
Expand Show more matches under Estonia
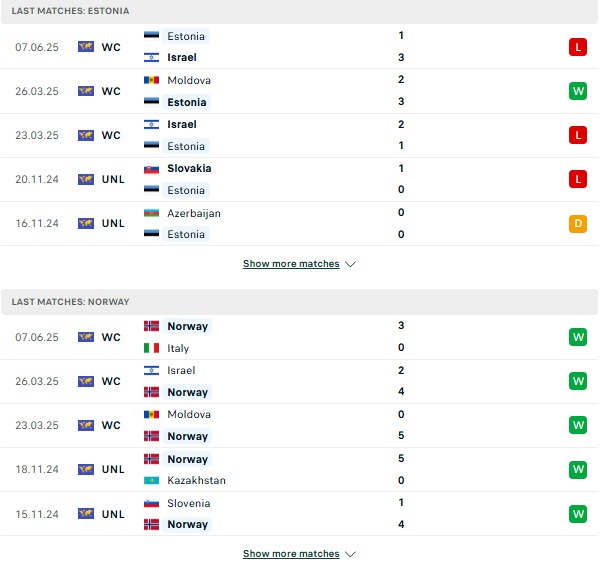point(291,264)
